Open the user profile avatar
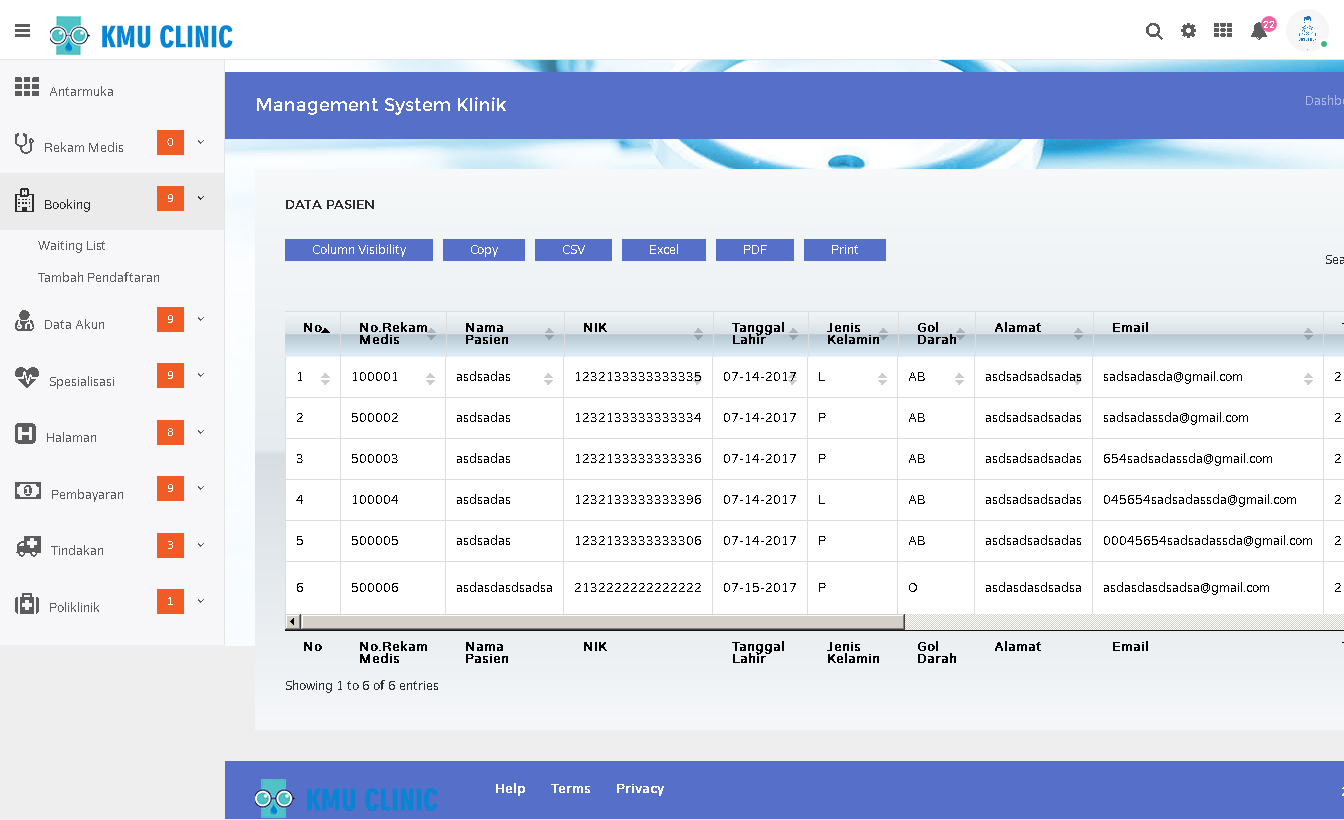This screenshot has width=1344, height=820. 1306,31
